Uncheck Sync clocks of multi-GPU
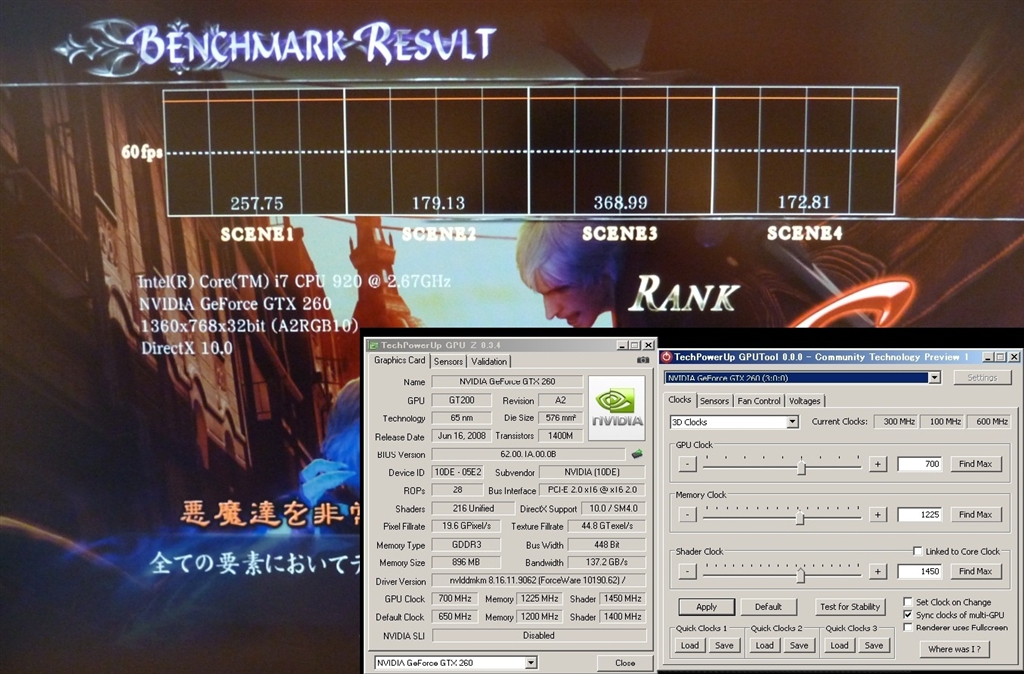Screen dimensions: 1024x674 click(x=908, y=615)
